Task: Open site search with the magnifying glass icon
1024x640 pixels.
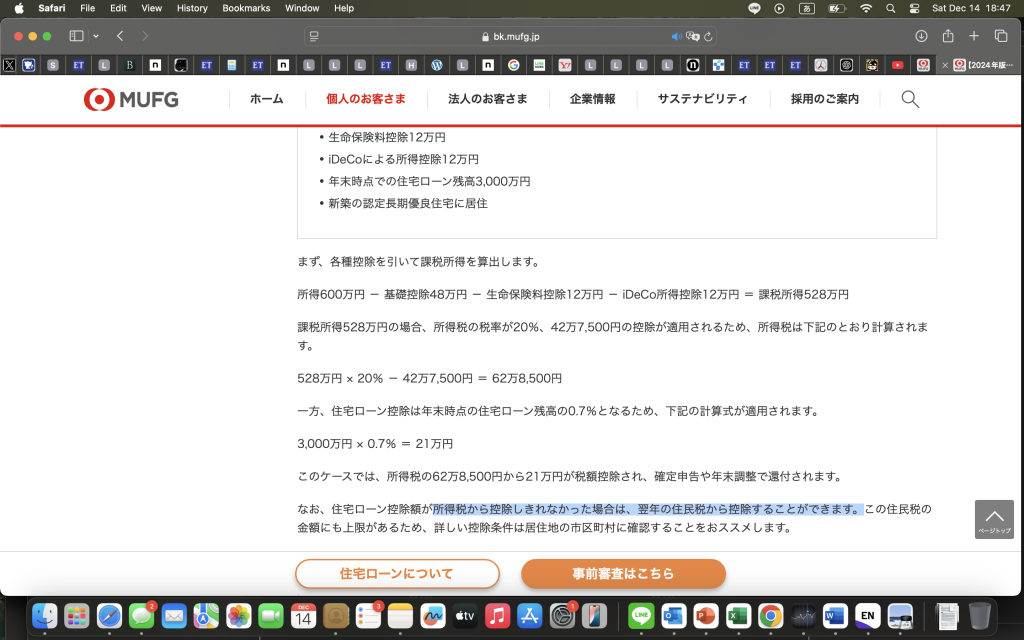Action: (x=909, y=100)
